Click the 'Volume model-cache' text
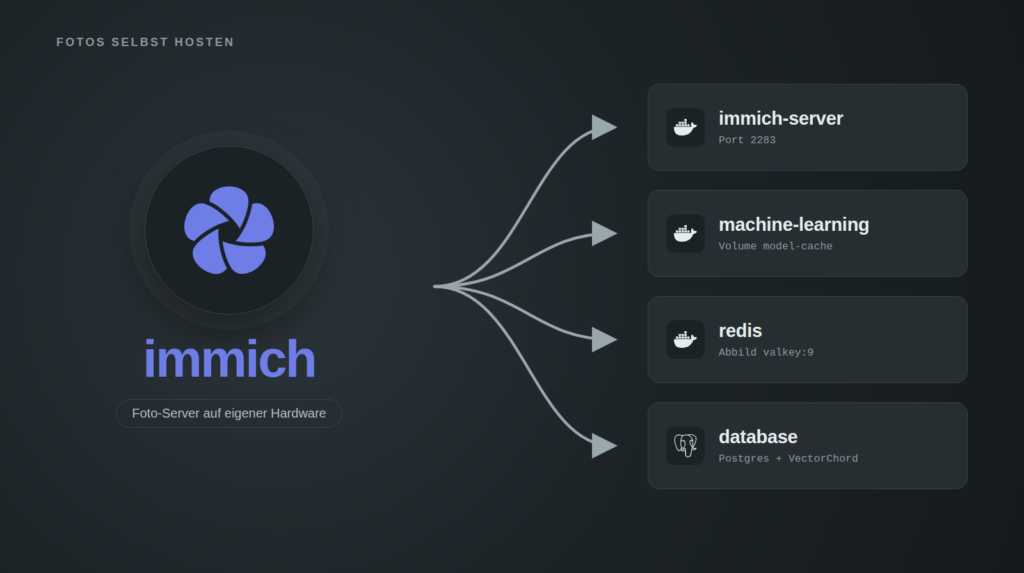The width and height of the screenshot is (1024, 573). [x=775, y=246]
